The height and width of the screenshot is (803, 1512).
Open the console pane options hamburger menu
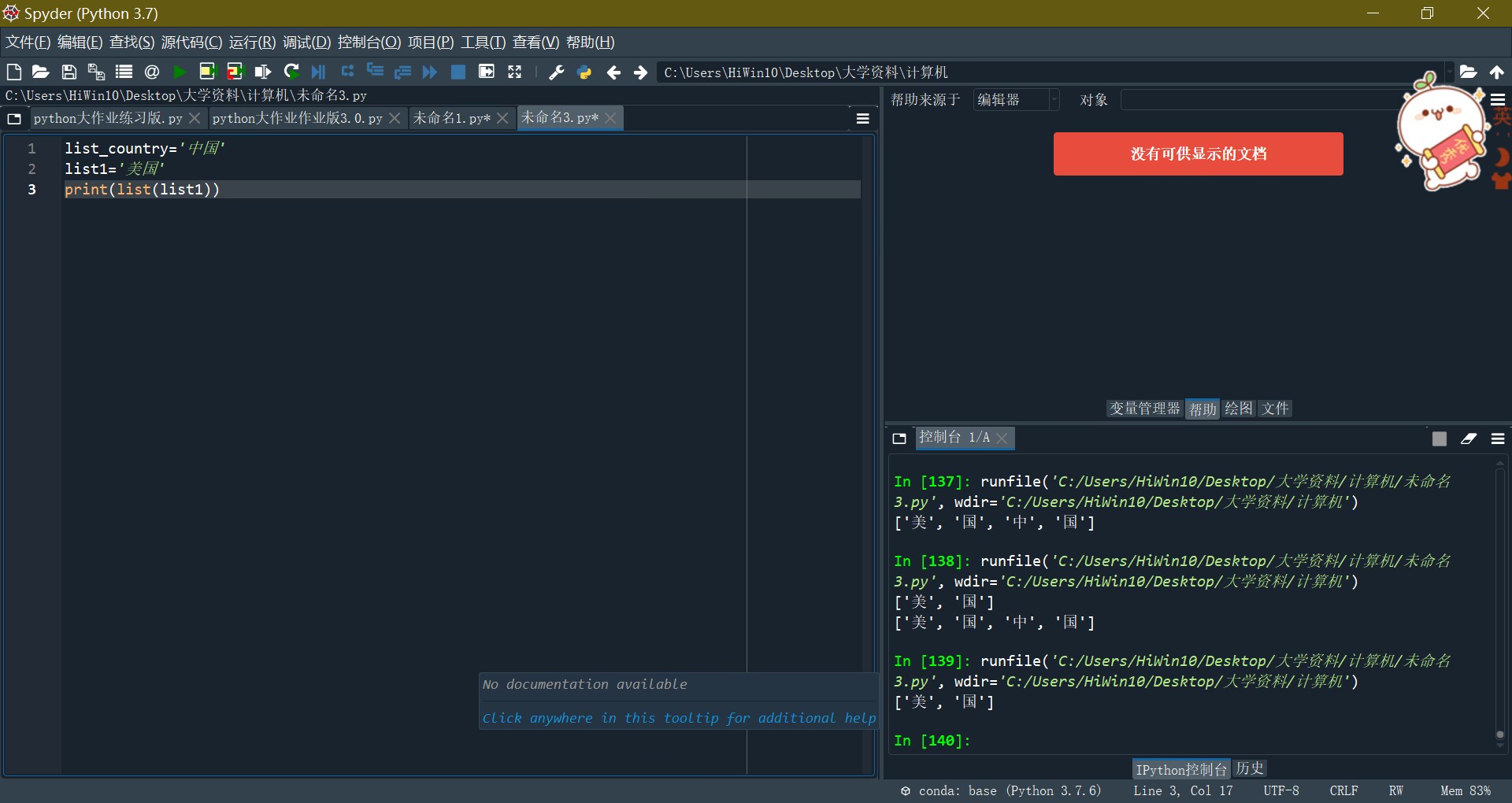[1497, 439]
